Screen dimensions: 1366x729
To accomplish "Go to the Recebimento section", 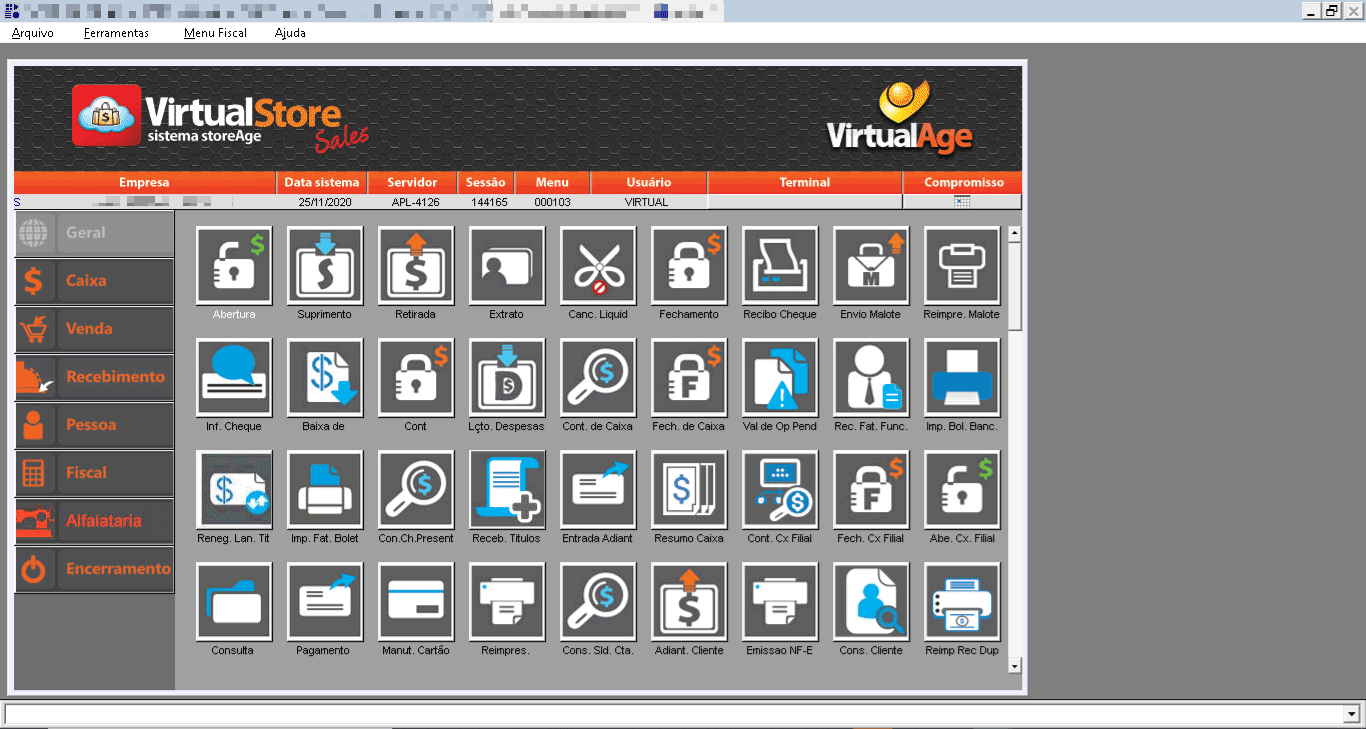I will pyautogui.click(x=94, y=377).
